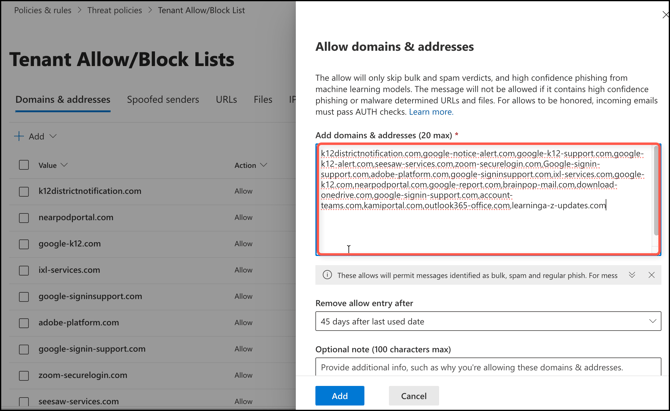Open the Files tab
This screenshot has height=411, width=670.
point(263,100)
